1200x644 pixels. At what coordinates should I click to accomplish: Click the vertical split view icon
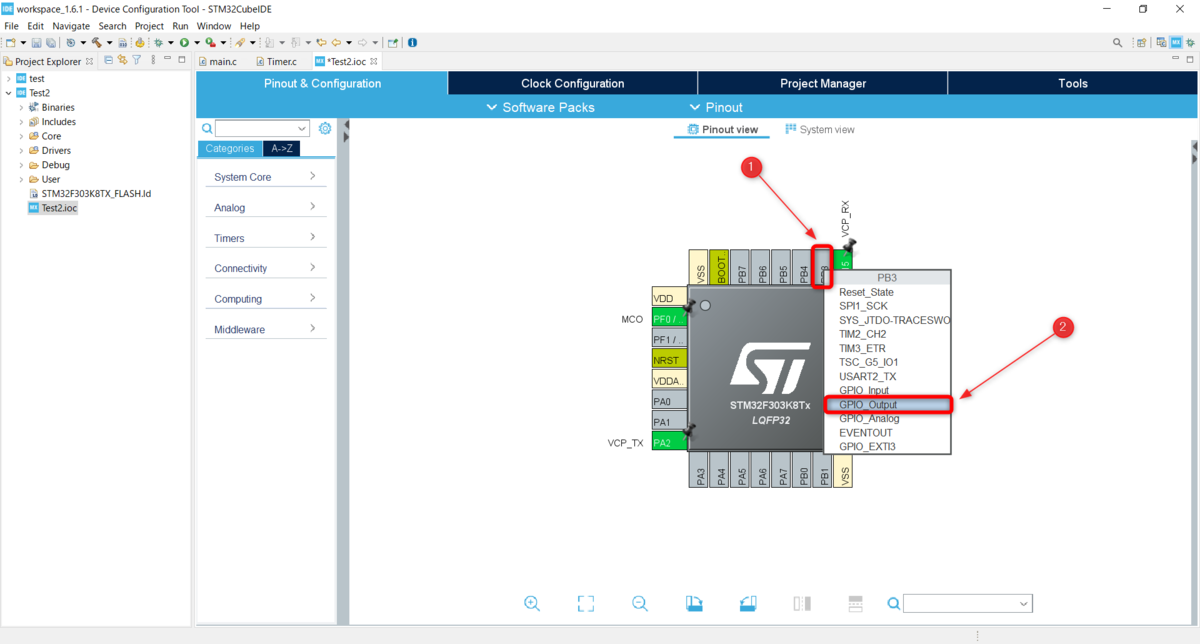[x=801, y=603]
